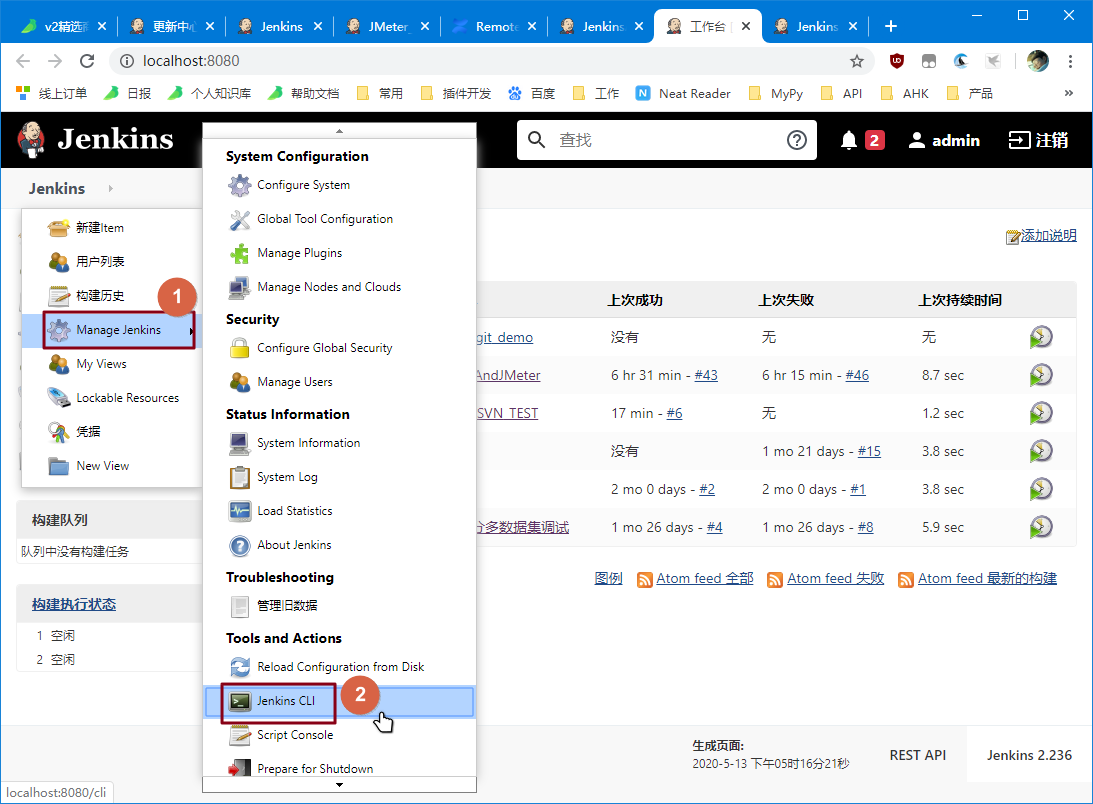View site information icon in the address bar
Viewport: 1093px width, 804px height.
point(127,61)
